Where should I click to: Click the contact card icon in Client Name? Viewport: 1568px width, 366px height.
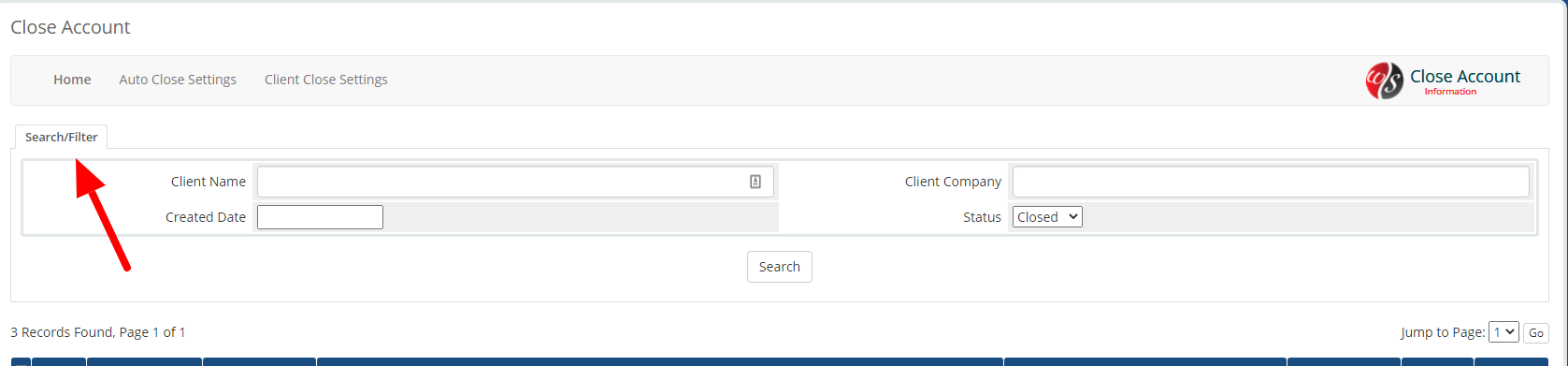(755, 182)
